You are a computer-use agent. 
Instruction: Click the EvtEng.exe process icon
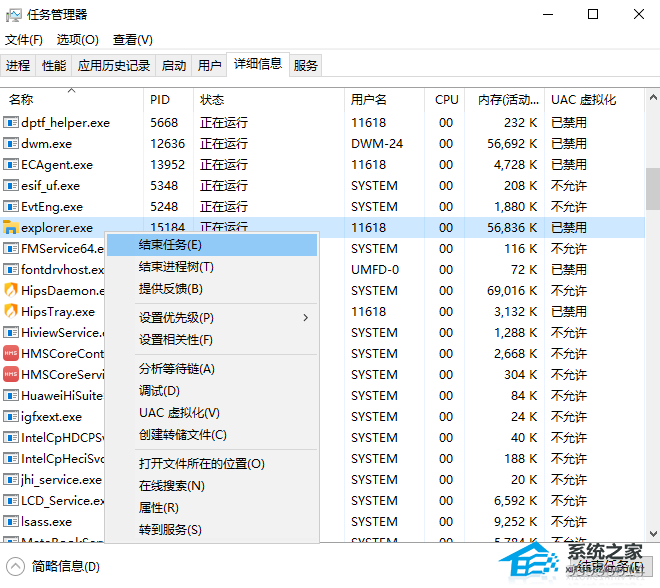tap(11, 207)
